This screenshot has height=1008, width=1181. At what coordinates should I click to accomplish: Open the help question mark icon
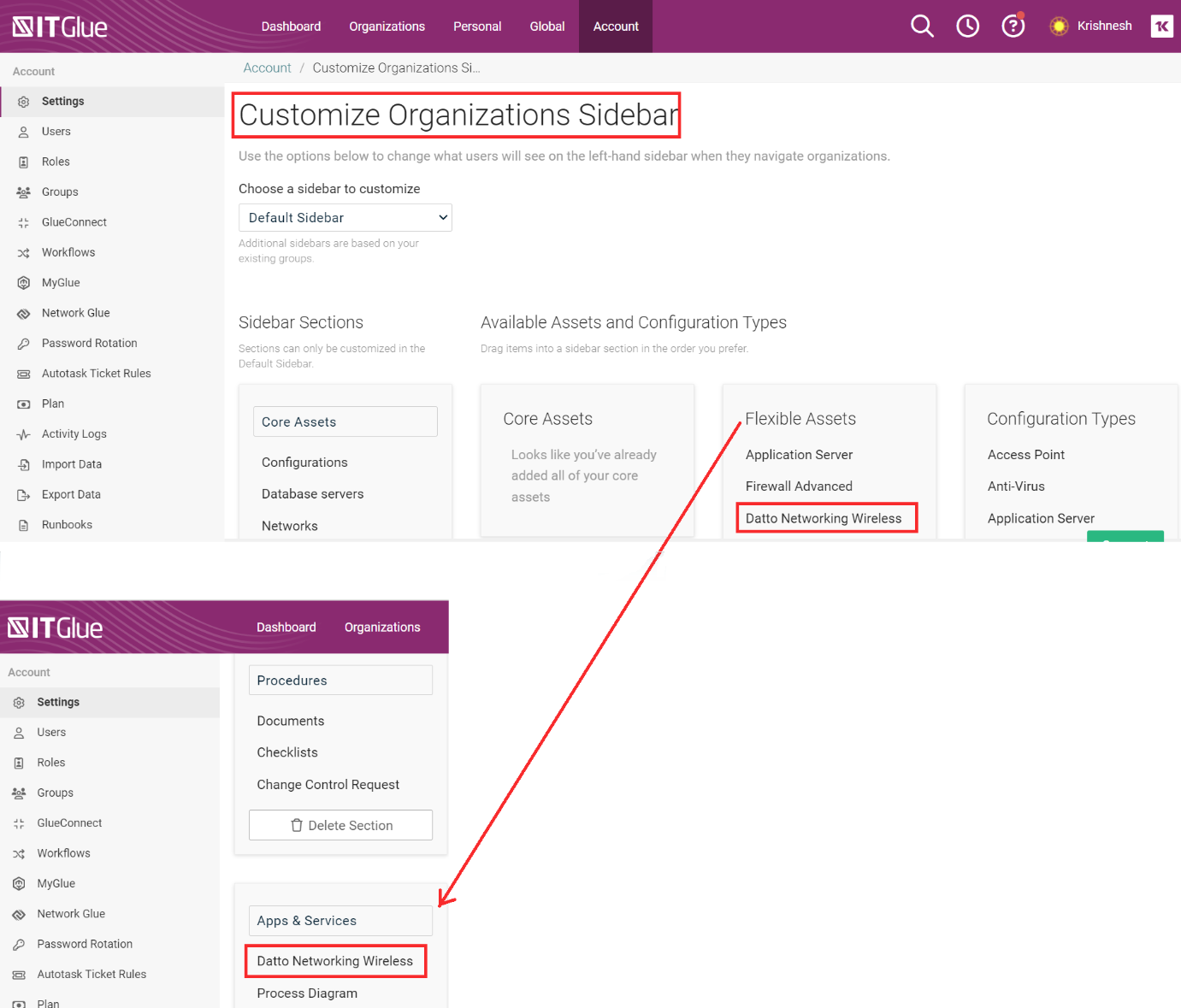pyautogui.click(x=1013, y=27)
